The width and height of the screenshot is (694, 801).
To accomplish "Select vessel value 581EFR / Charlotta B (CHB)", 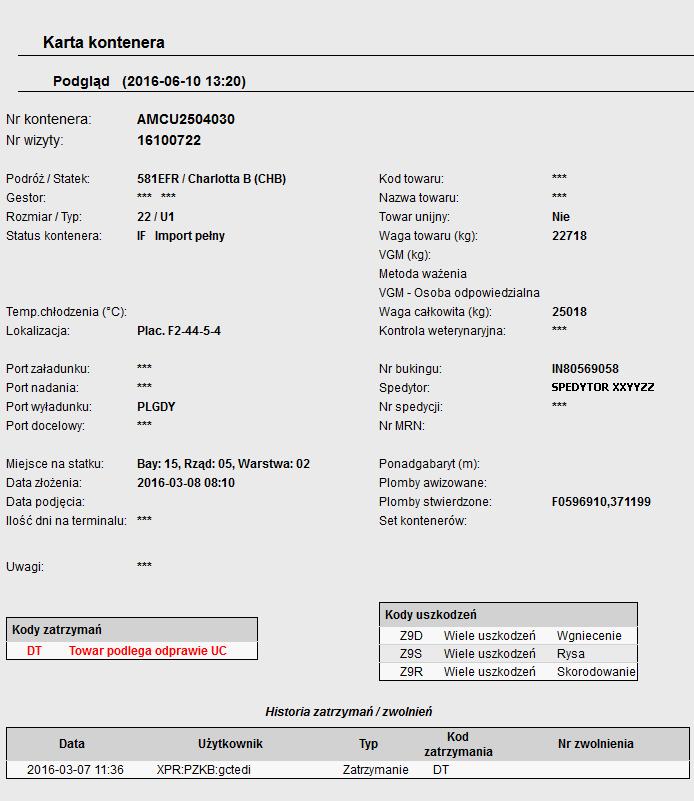I will (x=211, y=179).
